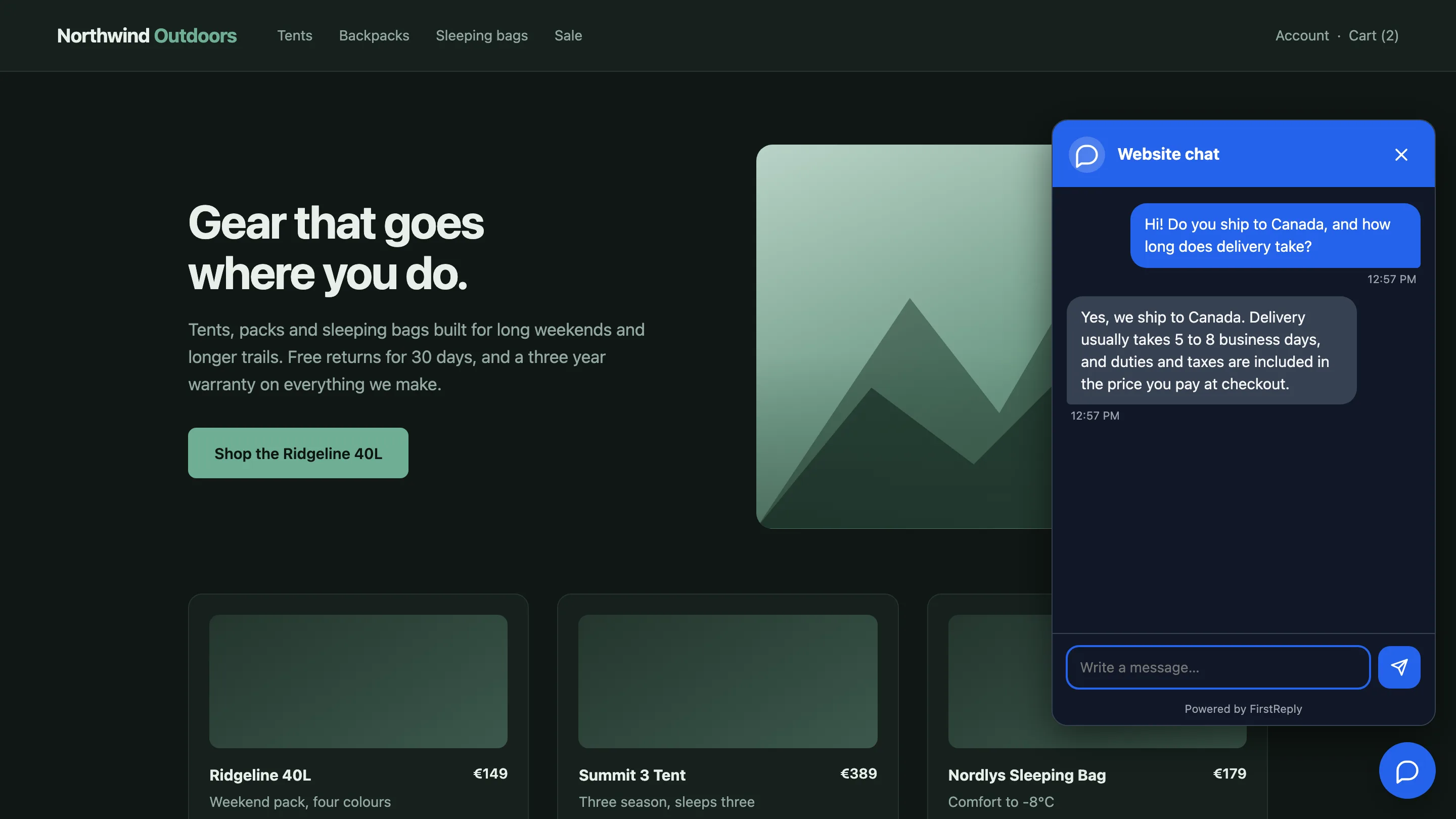1456x819 pixels.
Task: Select the Summit 3 Tent product title
Action: [x=632, y=775]
